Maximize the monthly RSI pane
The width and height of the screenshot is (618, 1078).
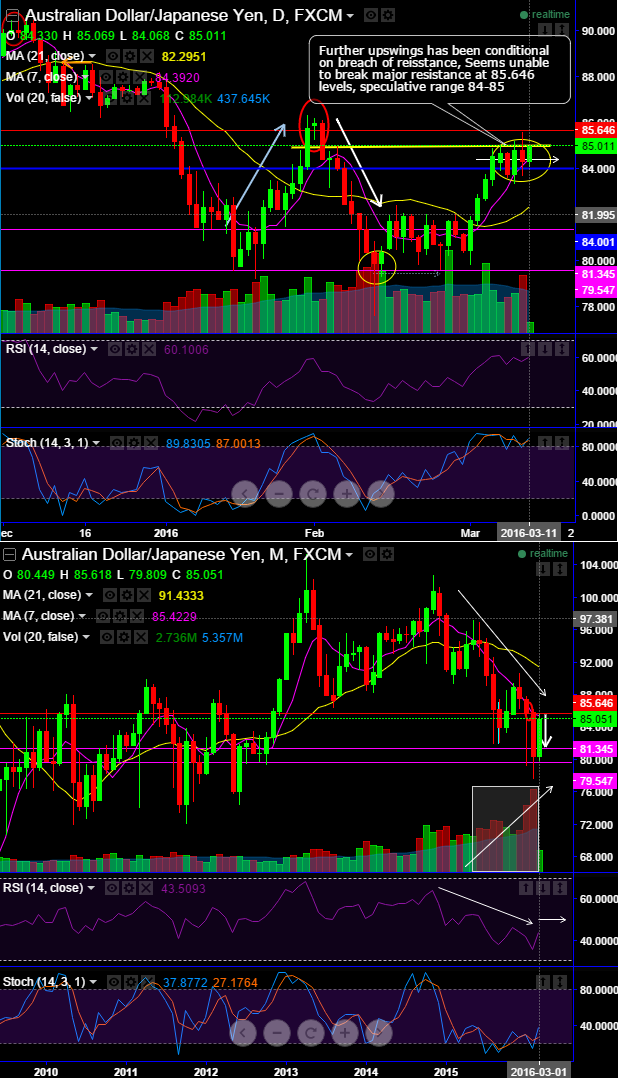pos(562,888)
